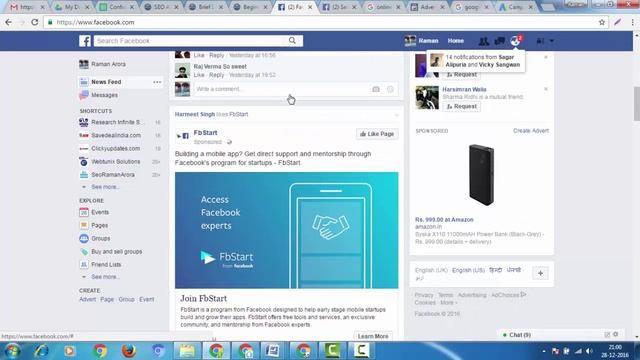
Task: Expand See more under Explore
Action: coord(104,277)
